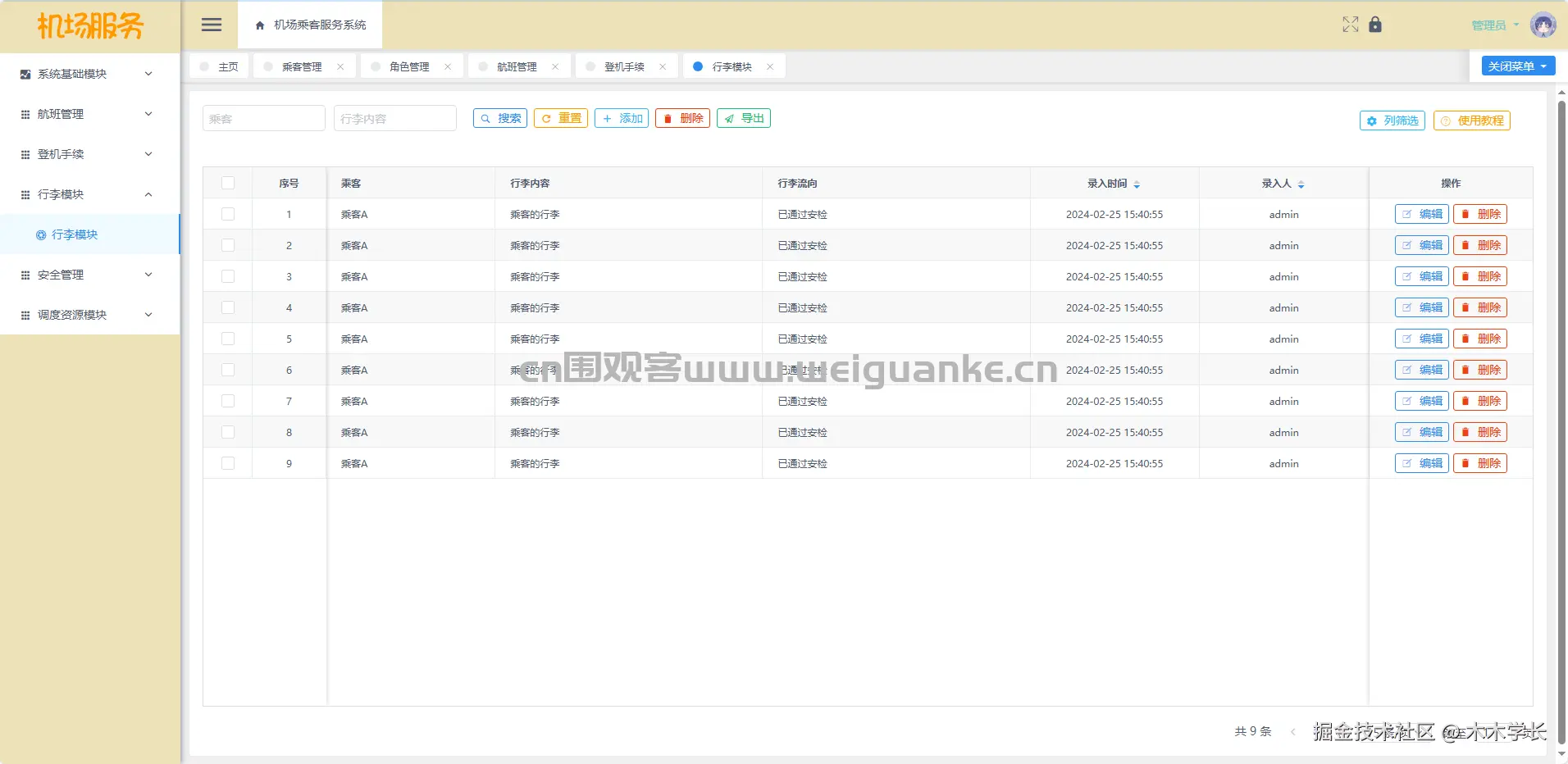Open the 列筛选 column filter
Image resolution: width=1568 pixels, height=764 pixels.
(1393, 121)
